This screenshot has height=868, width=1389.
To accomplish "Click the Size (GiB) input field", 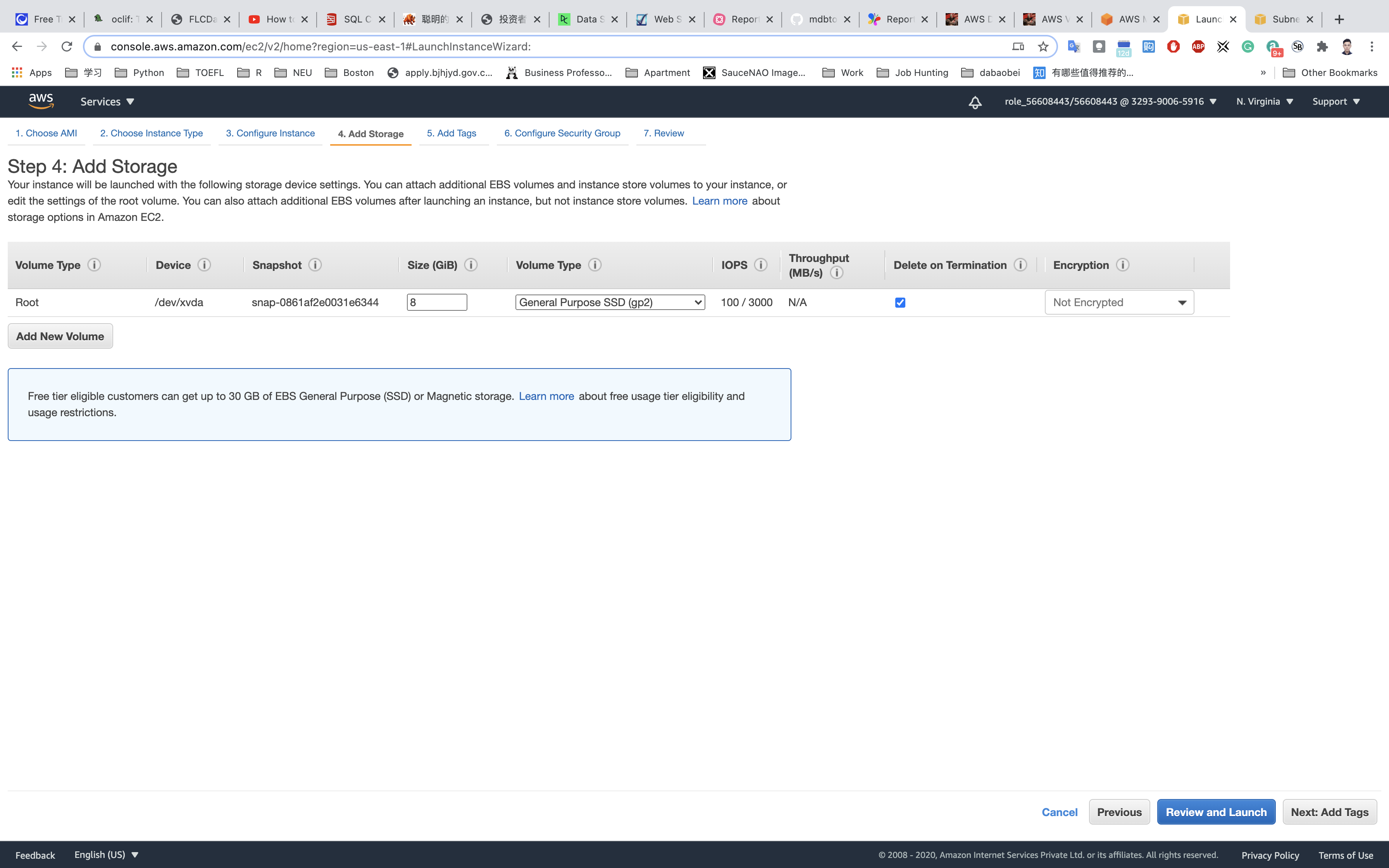I will pos(437,303).
